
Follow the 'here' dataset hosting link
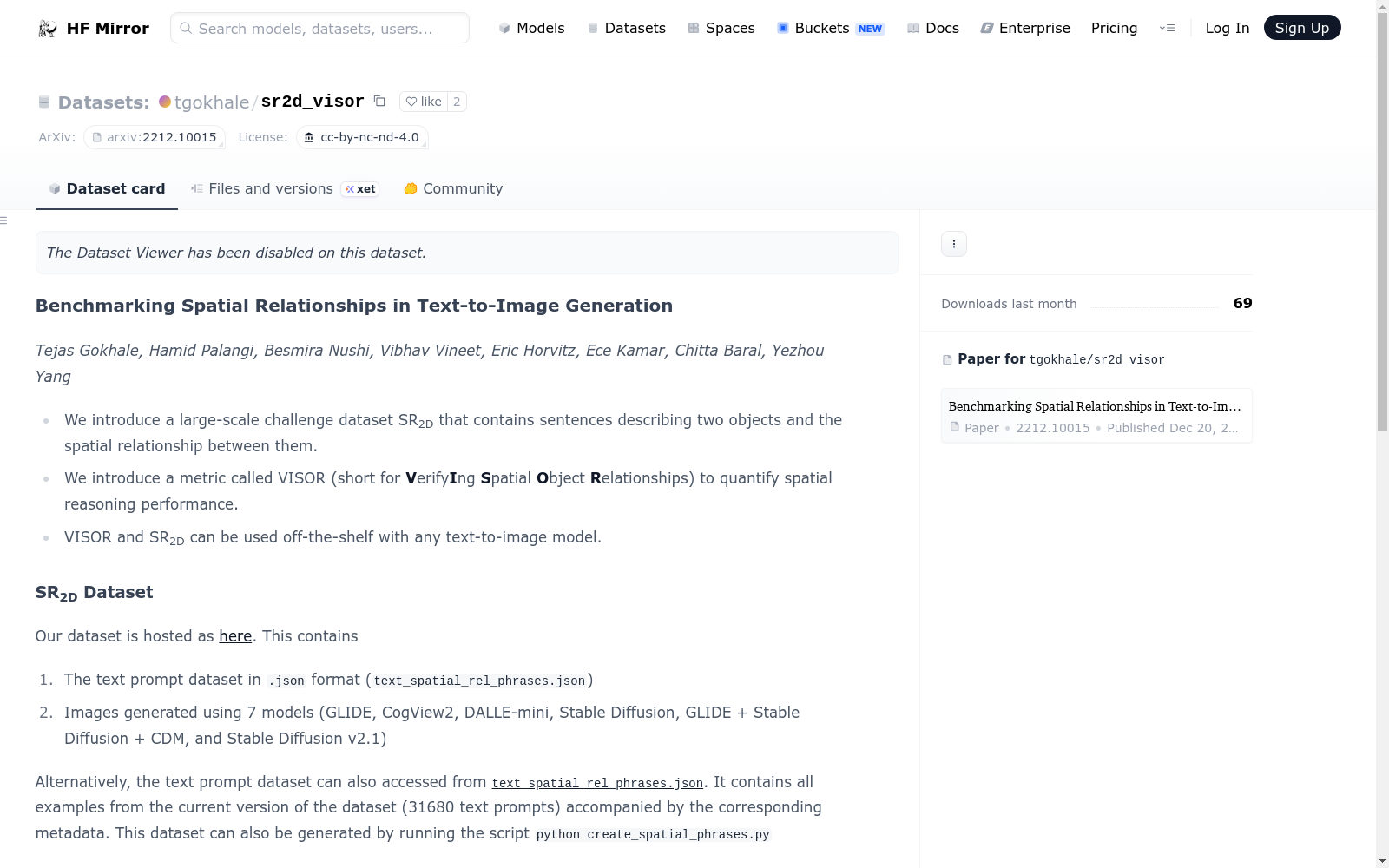coord(235,636)
